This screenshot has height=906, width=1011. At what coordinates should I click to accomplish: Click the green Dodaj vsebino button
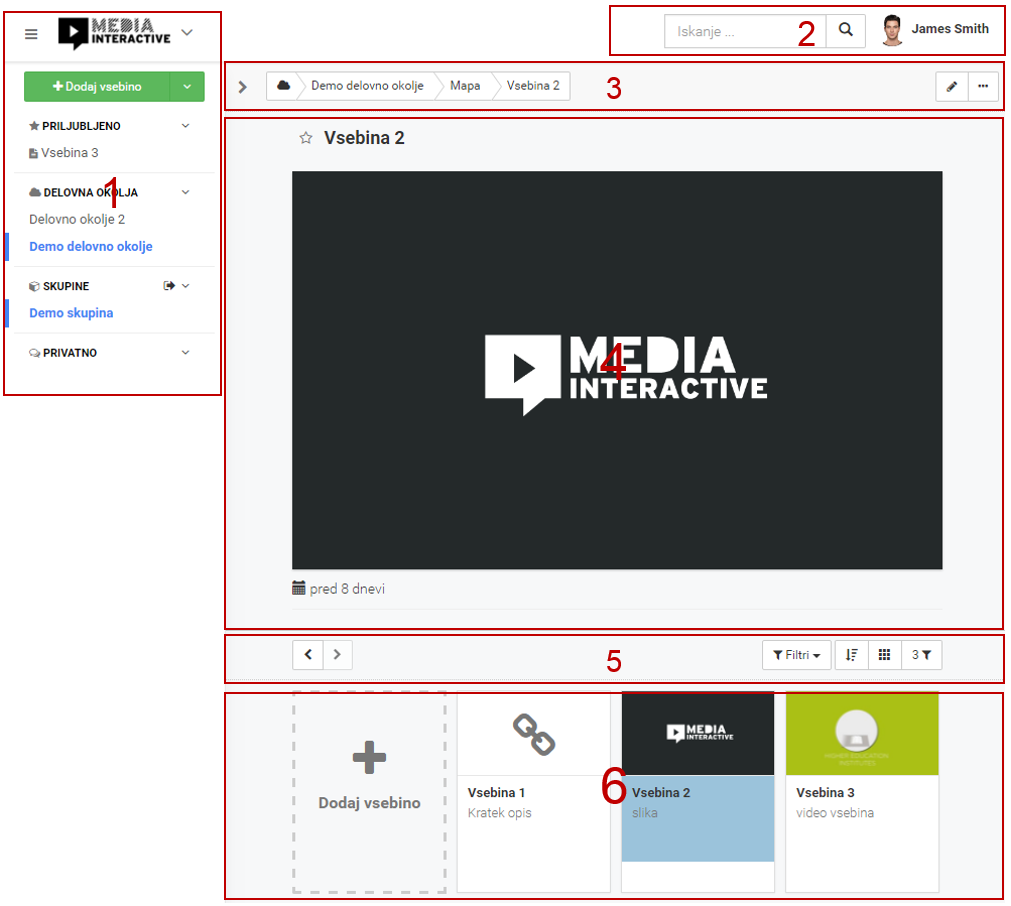[x=97, y=86]
